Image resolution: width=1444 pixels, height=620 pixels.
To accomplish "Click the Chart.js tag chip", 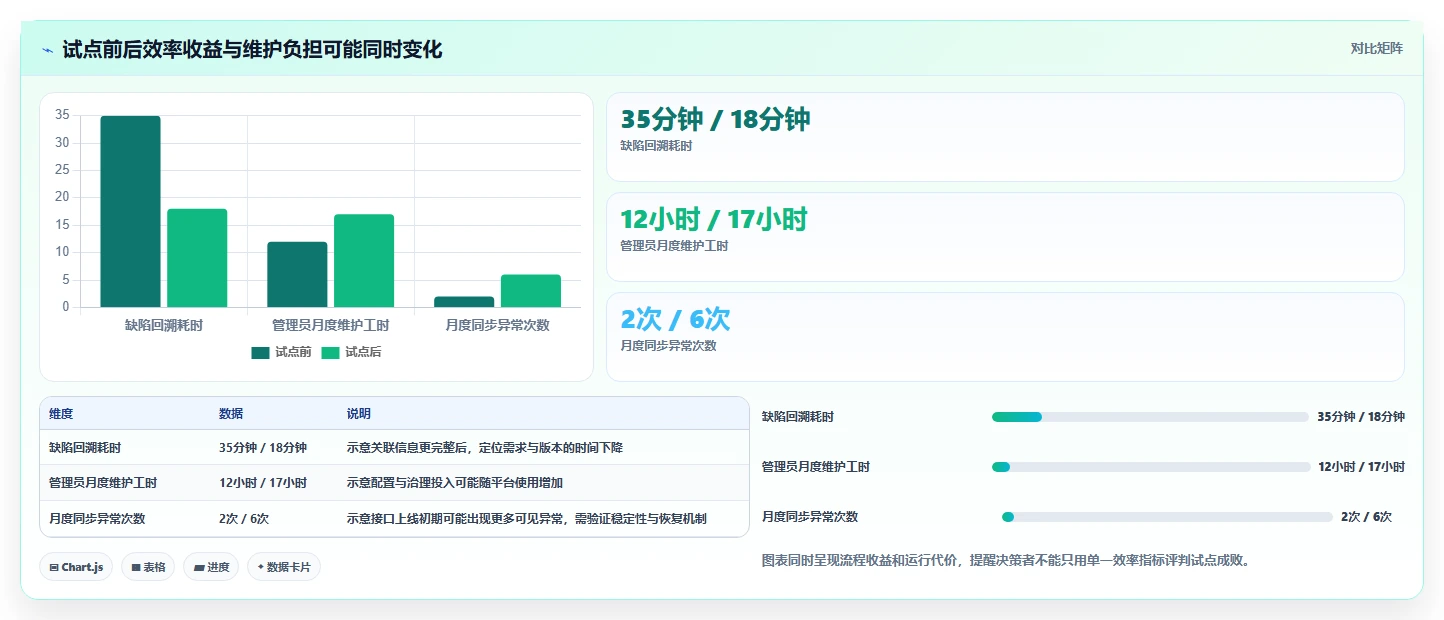I will click(76, 567).
